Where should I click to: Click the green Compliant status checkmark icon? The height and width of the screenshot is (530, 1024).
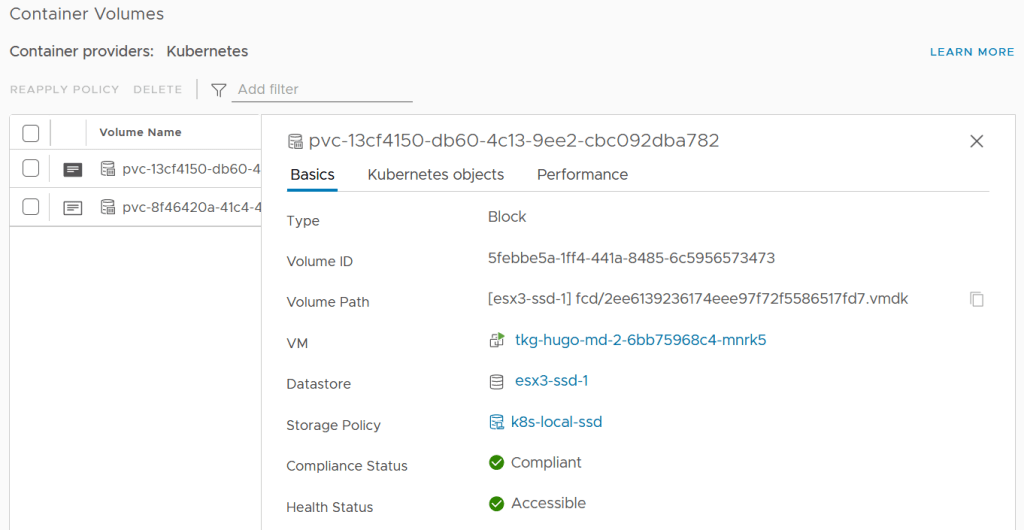(x=496, y=463)
